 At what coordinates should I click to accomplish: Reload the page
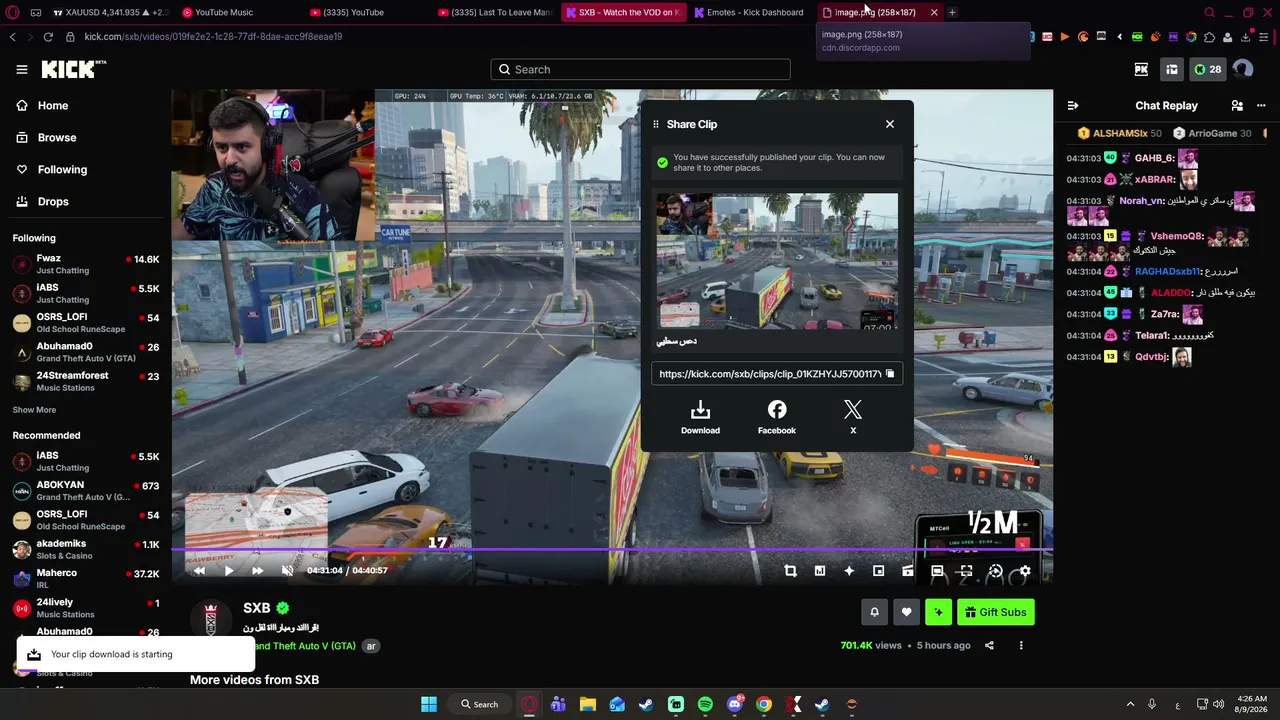coord(48,37)
